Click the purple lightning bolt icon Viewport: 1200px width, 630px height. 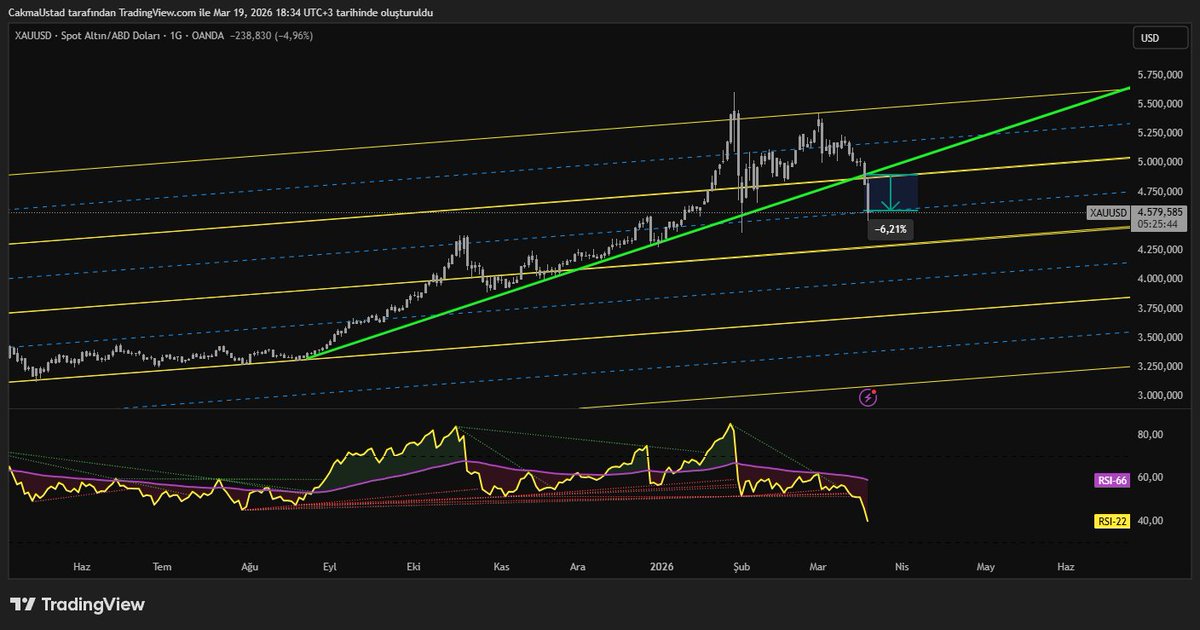click(868, 397)
